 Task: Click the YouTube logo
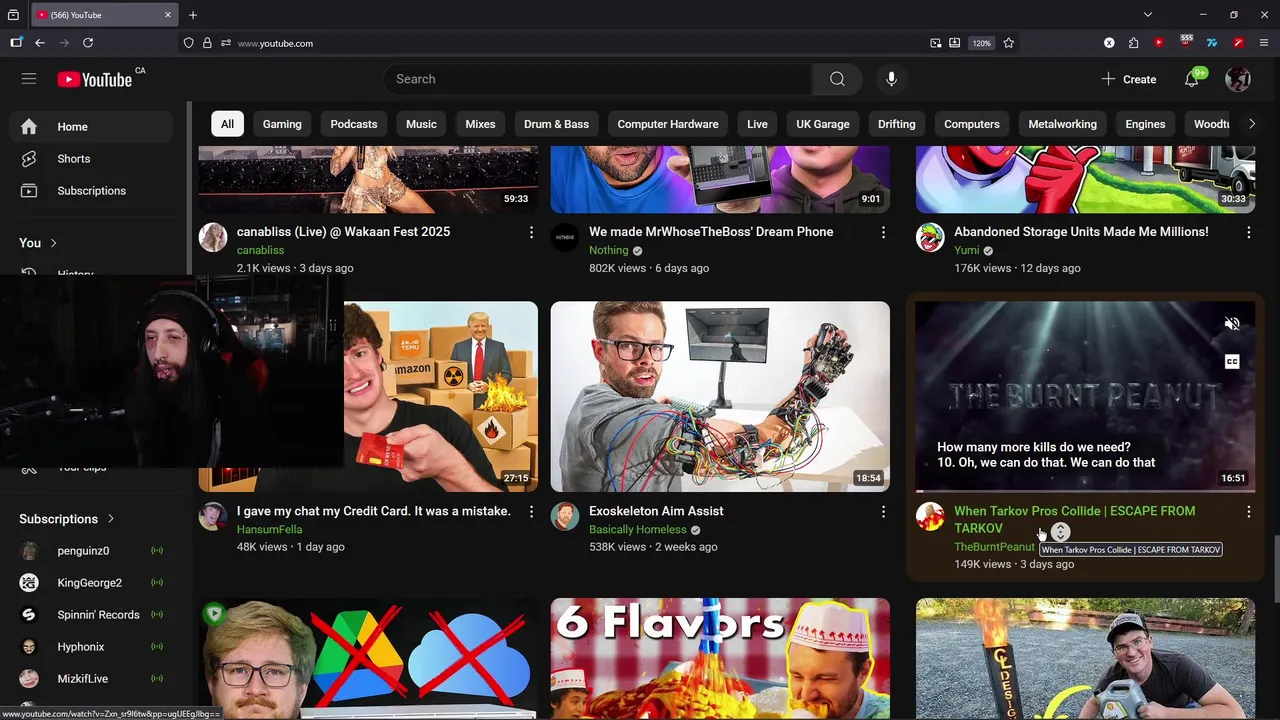(x=95, y=79)
